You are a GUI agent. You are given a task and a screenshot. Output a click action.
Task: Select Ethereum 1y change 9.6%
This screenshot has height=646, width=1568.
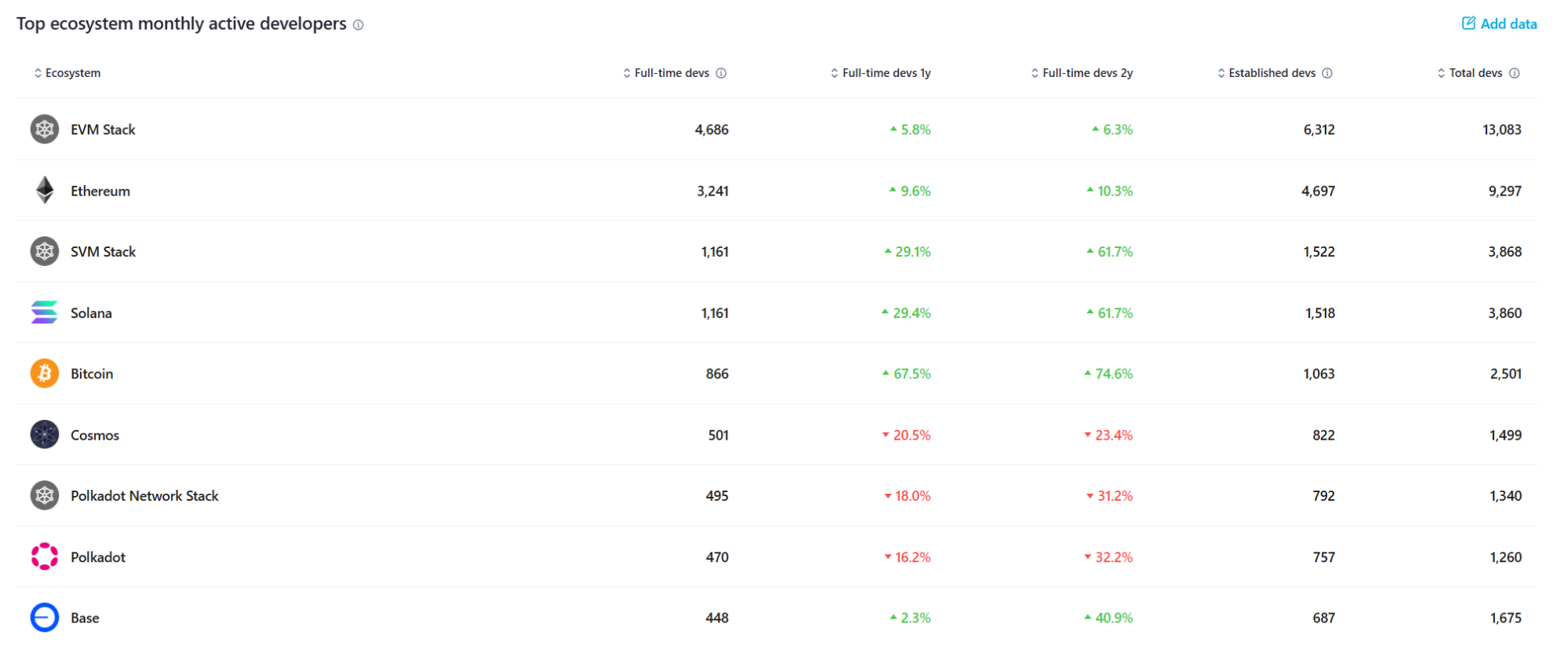click(x=910, y=191)
